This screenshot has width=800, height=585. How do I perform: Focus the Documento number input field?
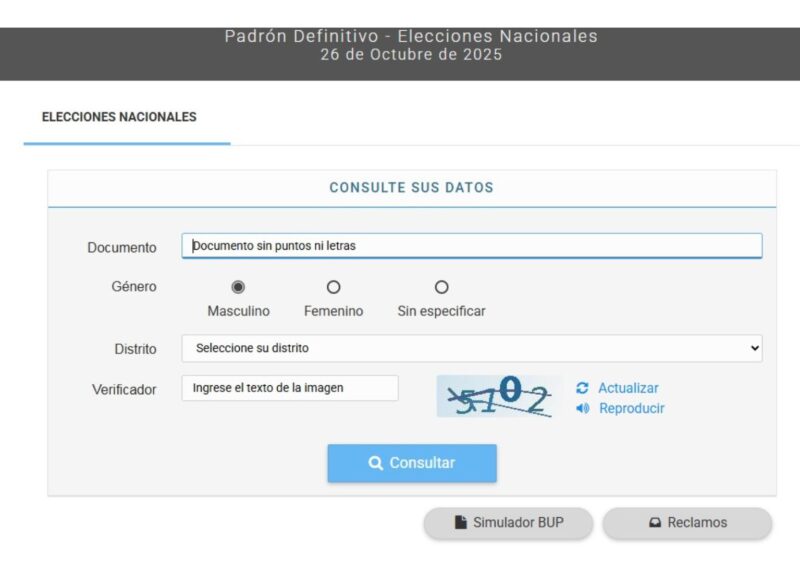click(x=471, y=245)
